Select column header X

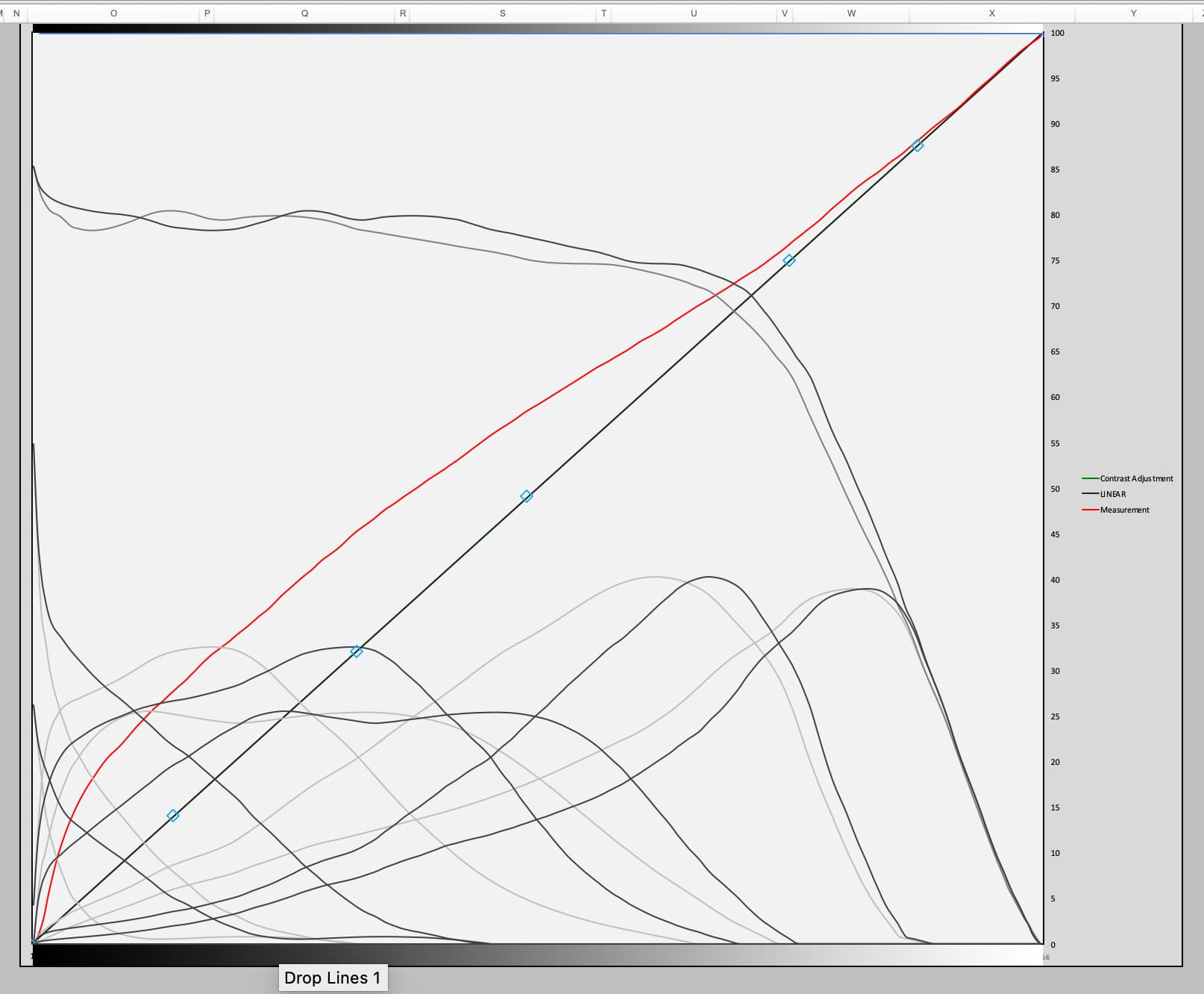[x=991, y=13]
